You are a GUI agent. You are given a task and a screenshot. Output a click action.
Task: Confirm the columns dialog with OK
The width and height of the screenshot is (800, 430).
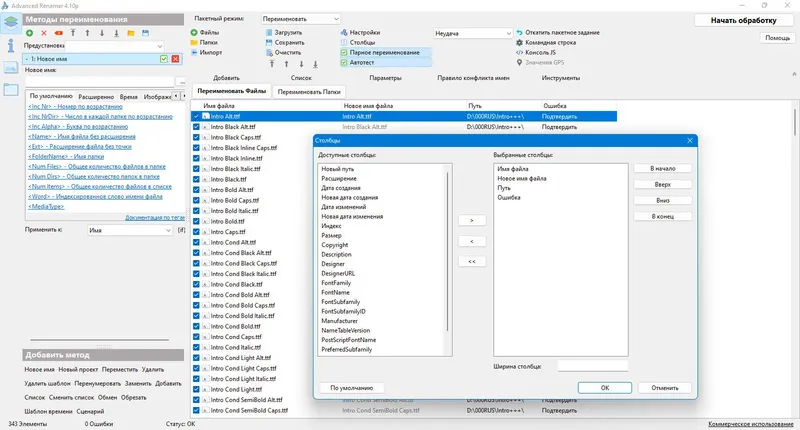pos(605,388)
